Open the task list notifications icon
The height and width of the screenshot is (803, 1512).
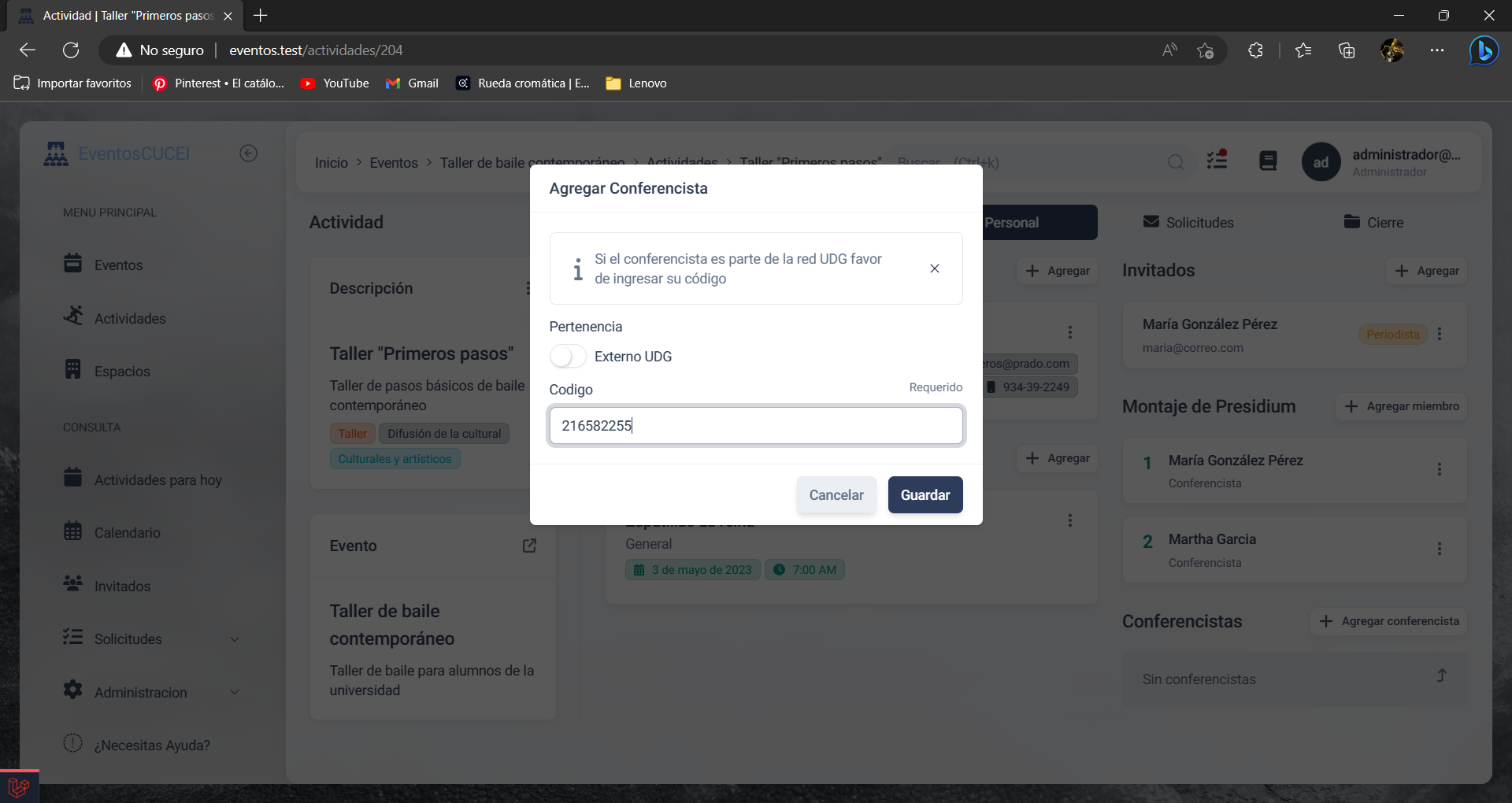tap(1217, 161)
